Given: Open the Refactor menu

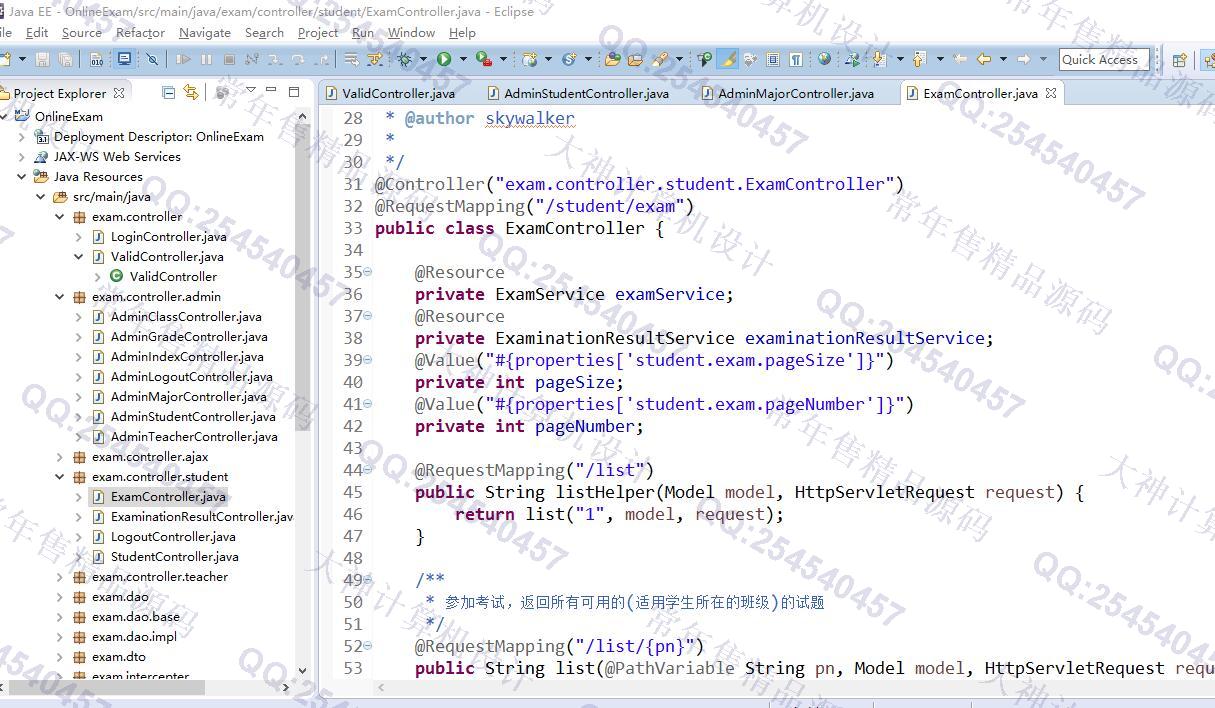Looking at the screenshot, I should [x=140, y=32].
